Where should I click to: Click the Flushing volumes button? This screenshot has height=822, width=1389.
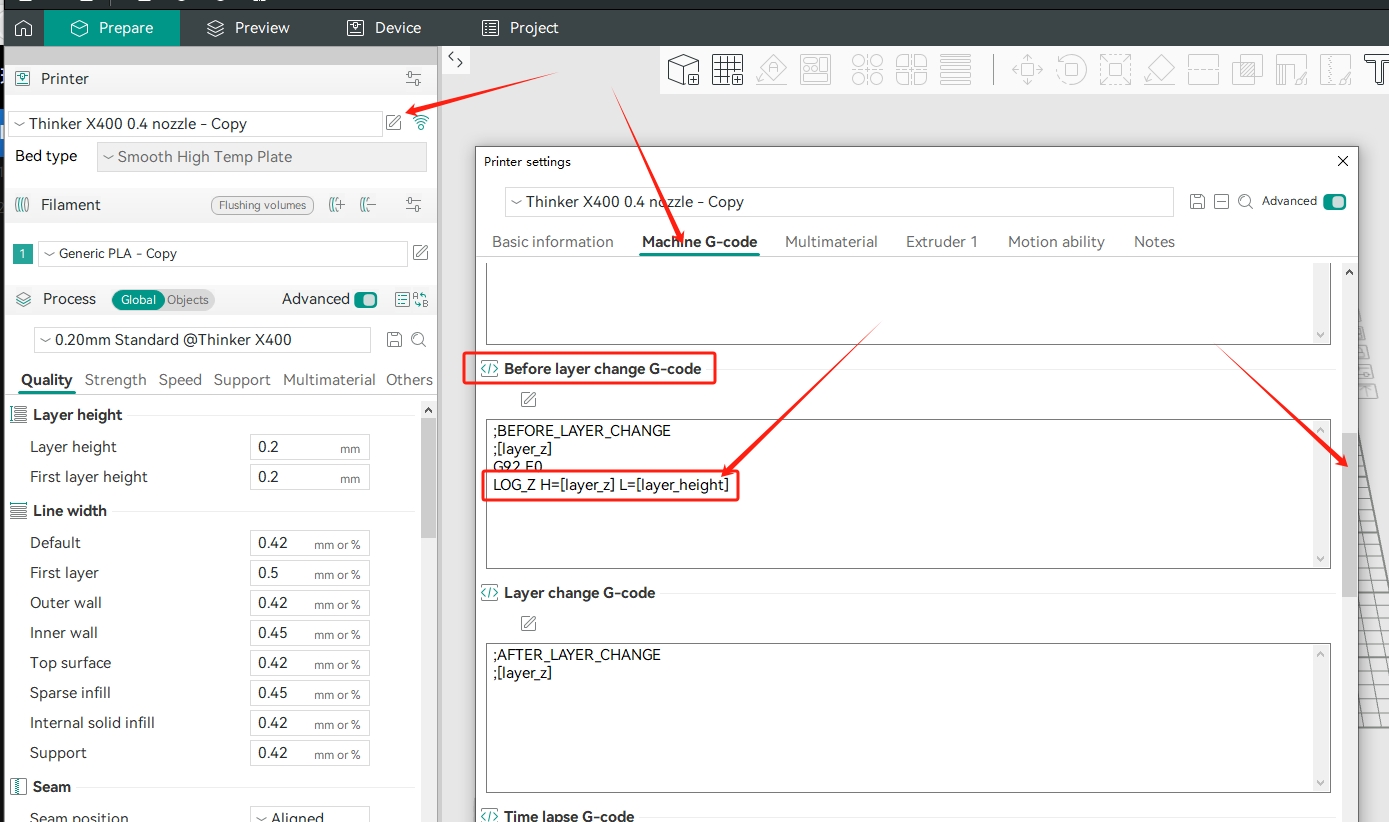(x=262, y=205)
